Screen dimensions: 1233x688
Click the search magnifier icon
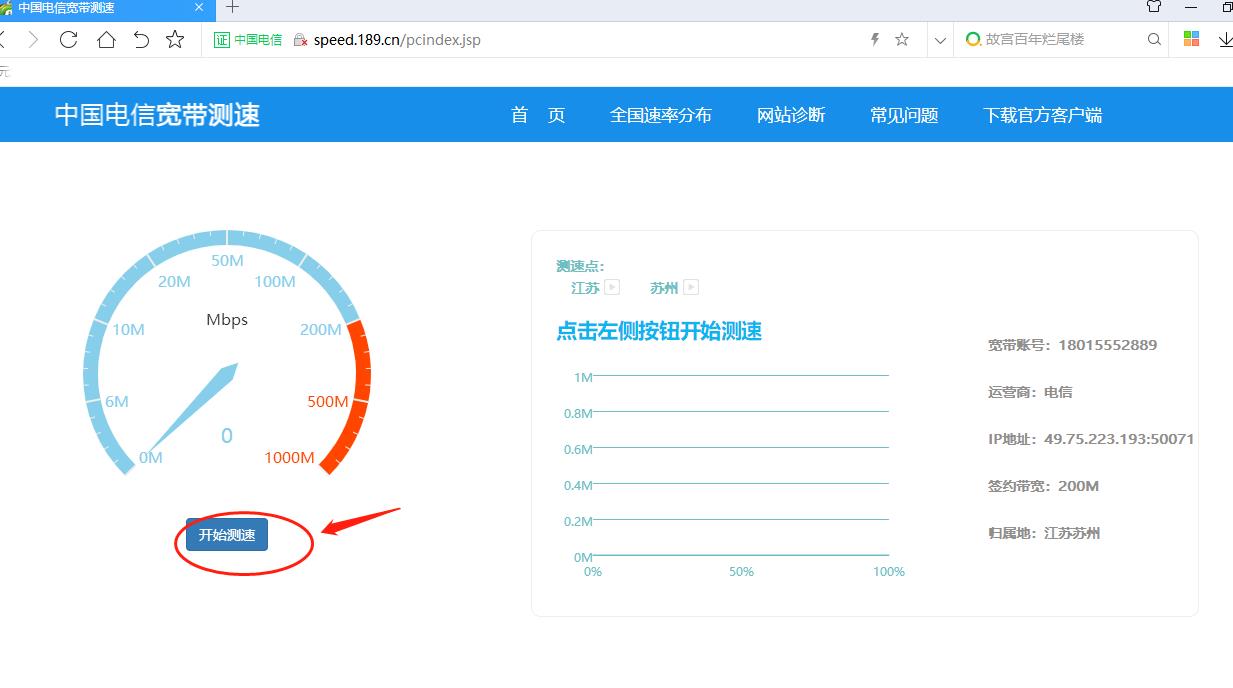click(1154, 40)
